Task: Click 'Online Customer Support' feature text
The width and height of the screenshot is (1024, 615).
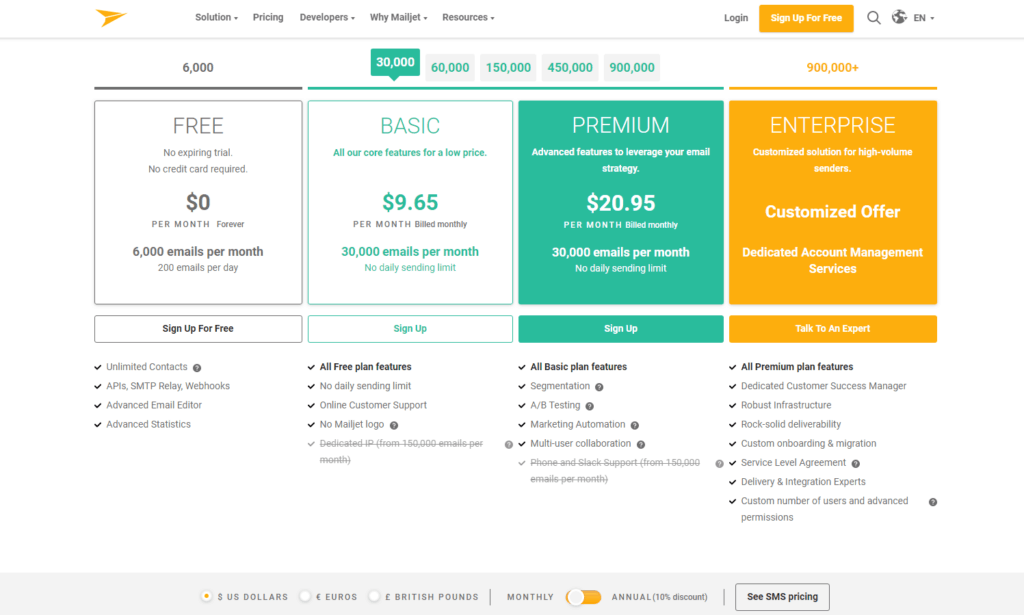Action: pyautogui.click(x=373, y=405)
